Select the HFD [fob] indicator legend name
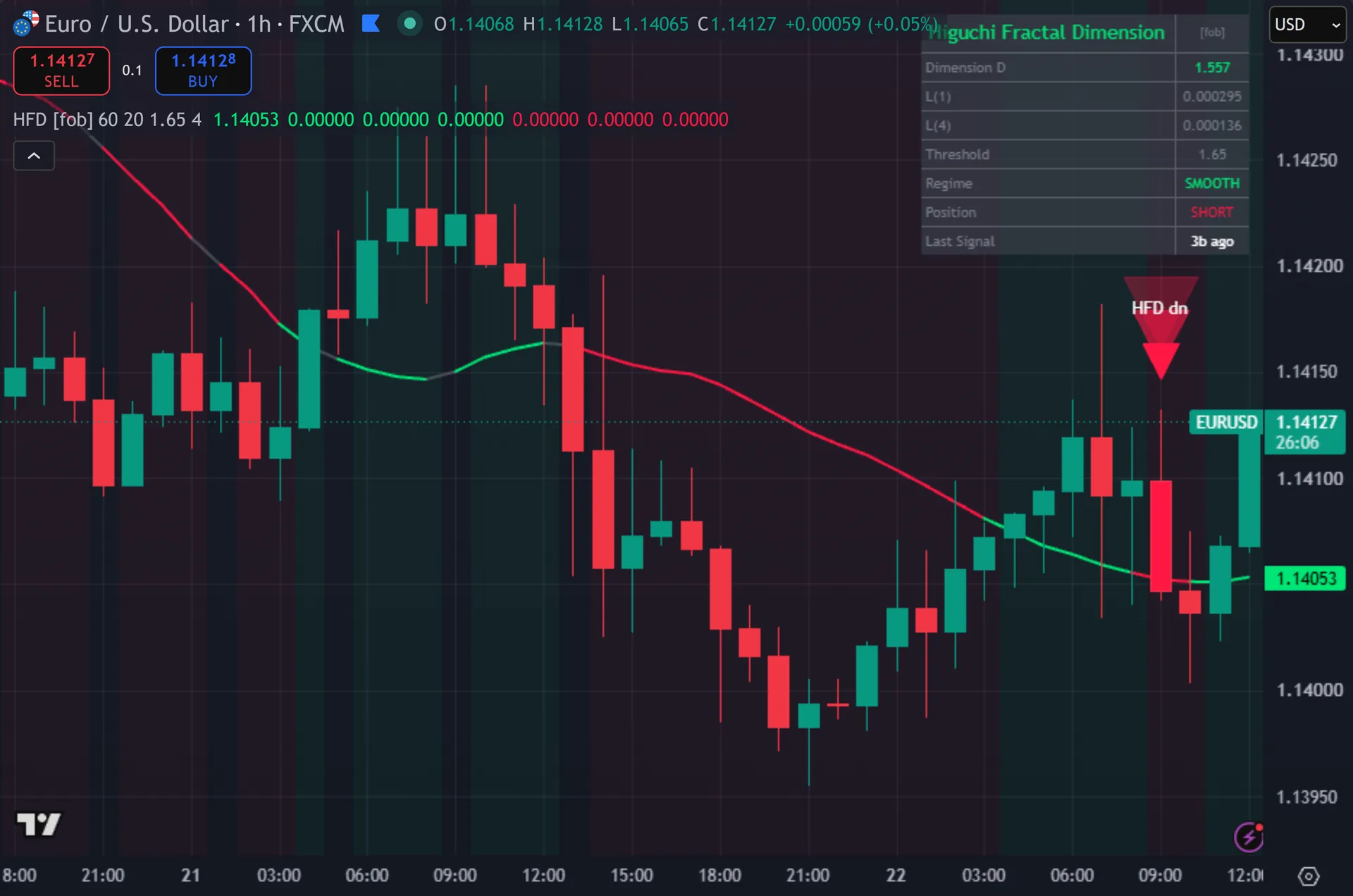The height and width of the screenshot is (896, 1353). coord(53,120)
